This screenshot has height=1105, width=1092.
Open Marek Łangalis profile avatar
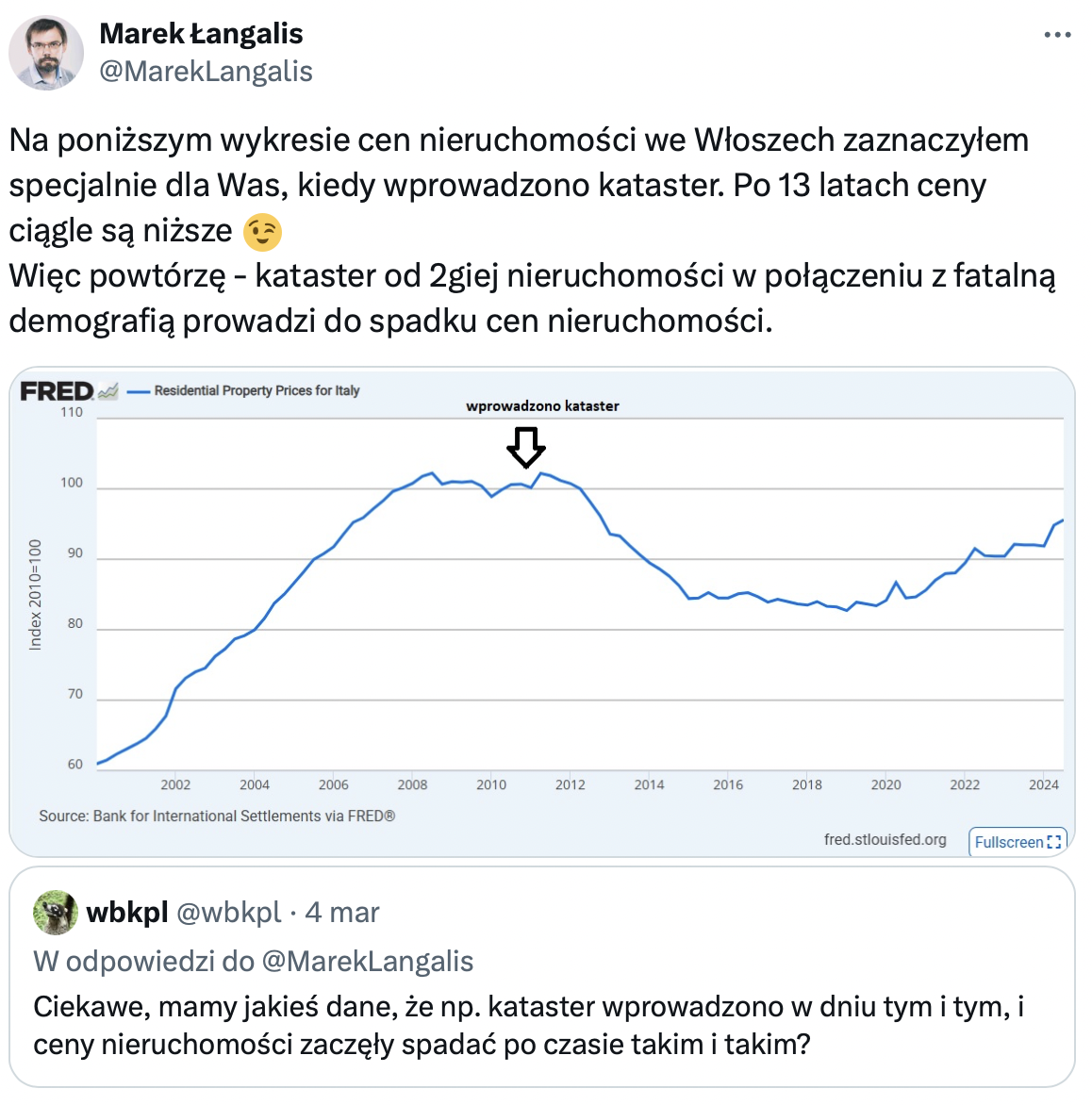click(46, 53)
